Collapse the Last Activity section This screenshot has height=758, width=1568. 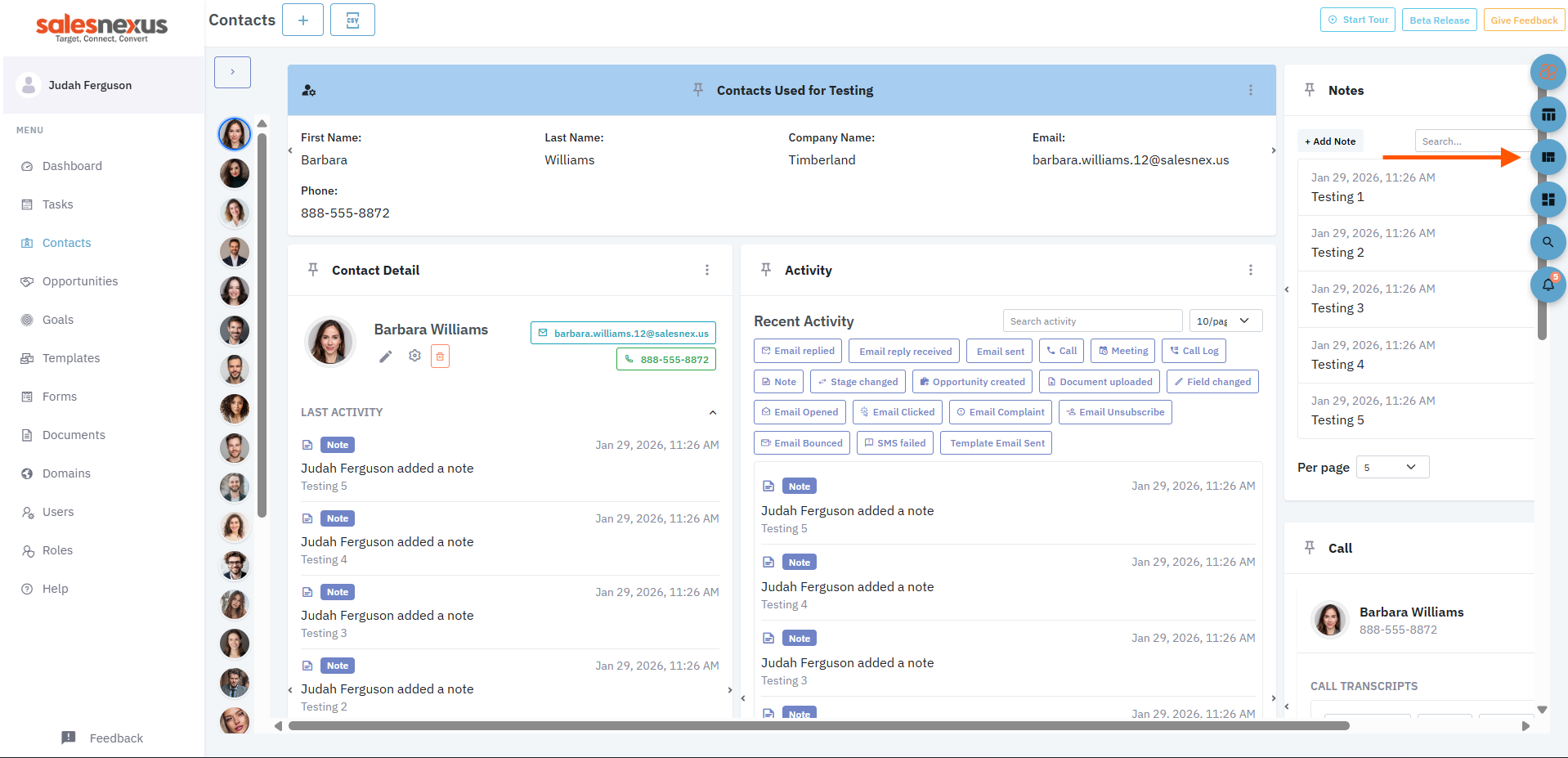[x=712, y=413]
